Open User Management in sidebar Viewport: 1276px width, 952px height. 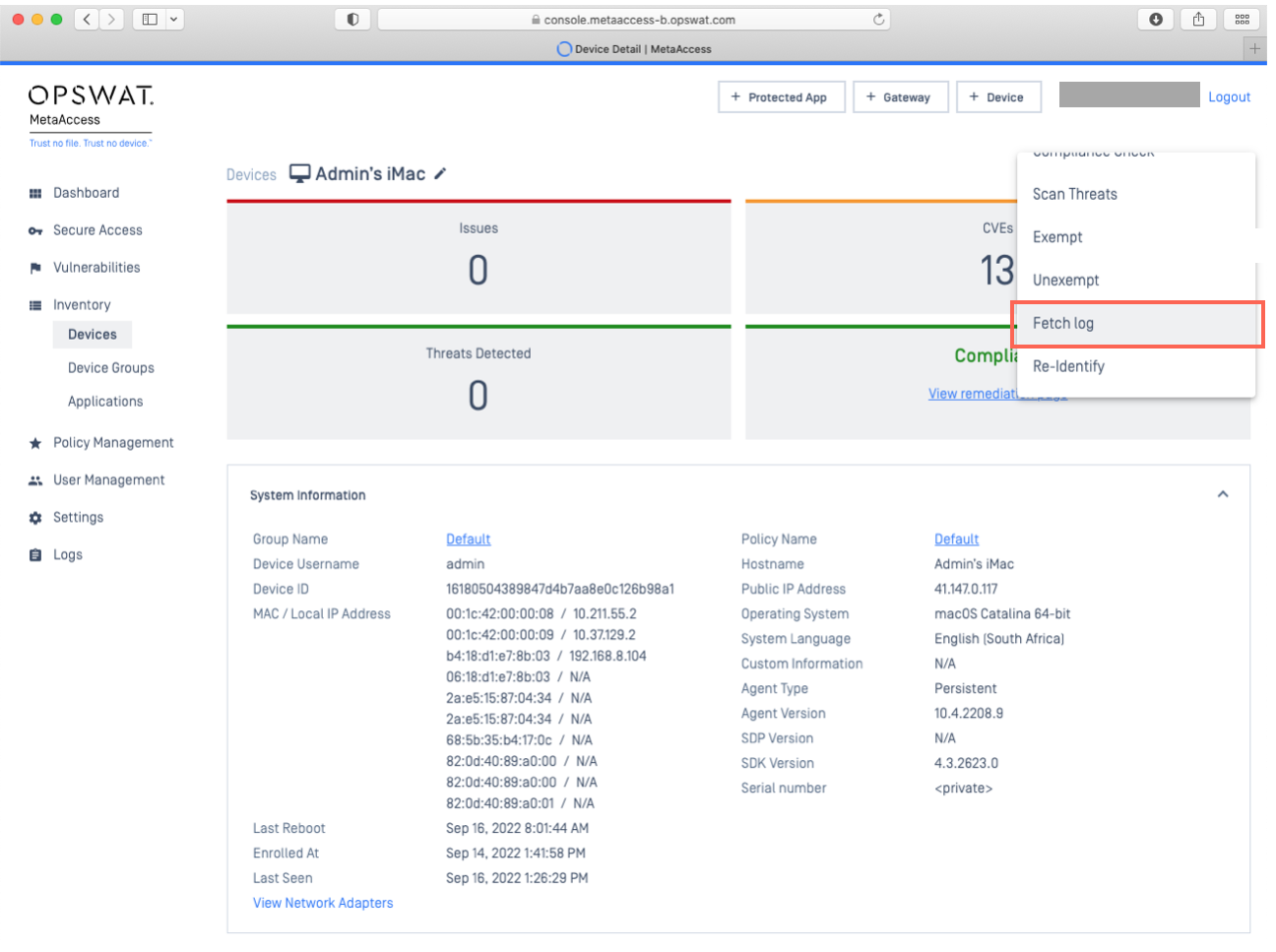point(109,480)
